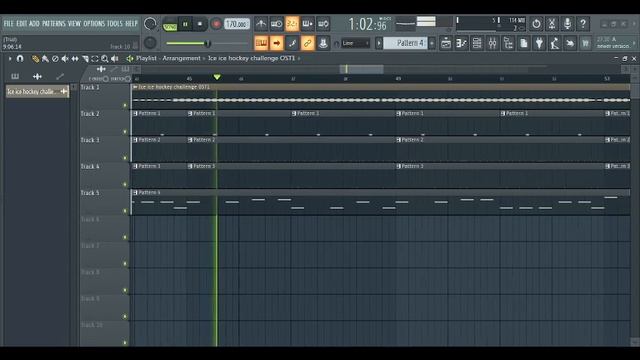Toggle the Track 8 mute switch
The width and height of the screenshot is (640, 360).
(x=125, y=290)
